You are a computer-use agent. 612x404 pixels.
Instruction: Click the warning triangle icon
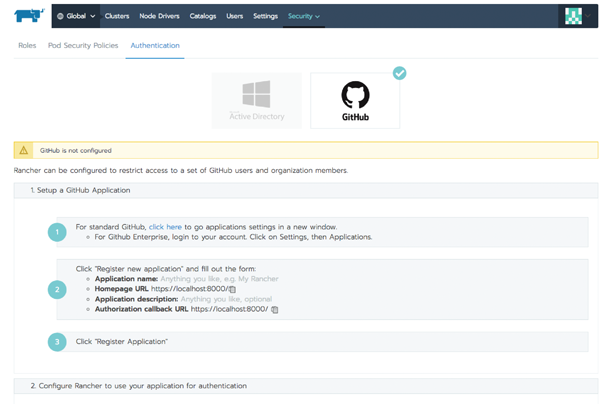24,150
